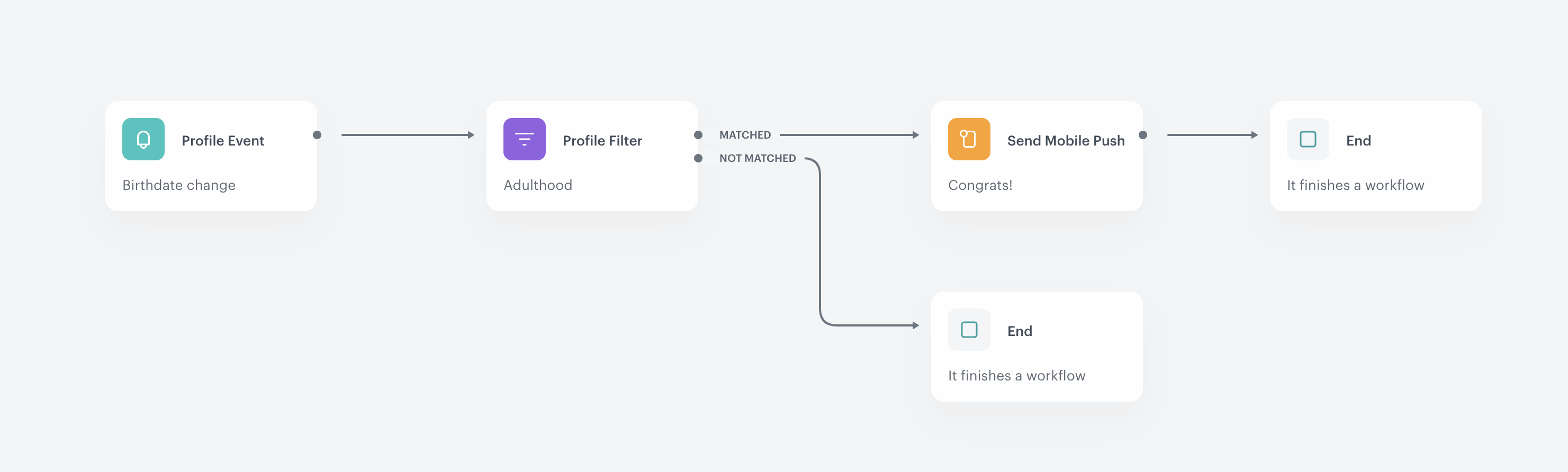The image size is (1568, 472).
Task: Click the Congrats! push description
Action: tap(980, 185)
